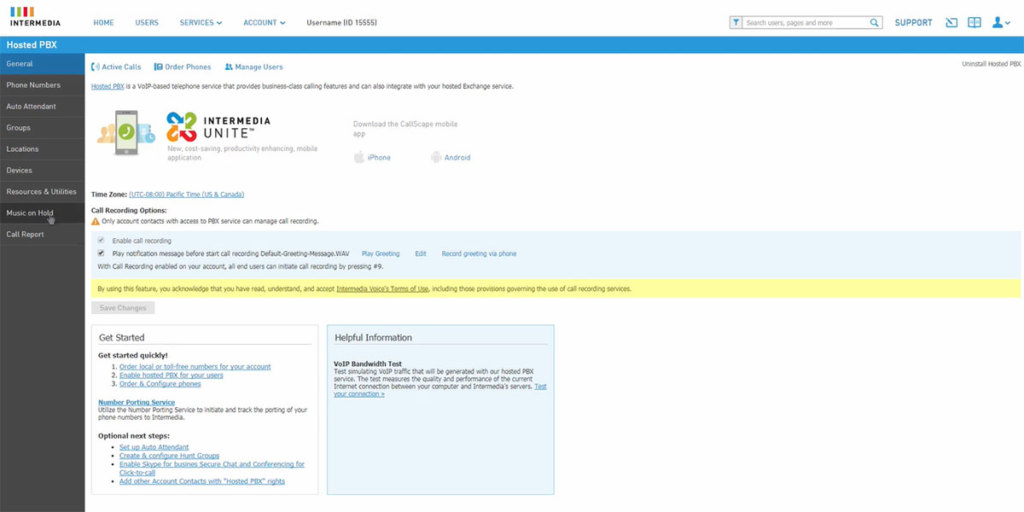Click the Pacific Time zone link

click(186, 194)
